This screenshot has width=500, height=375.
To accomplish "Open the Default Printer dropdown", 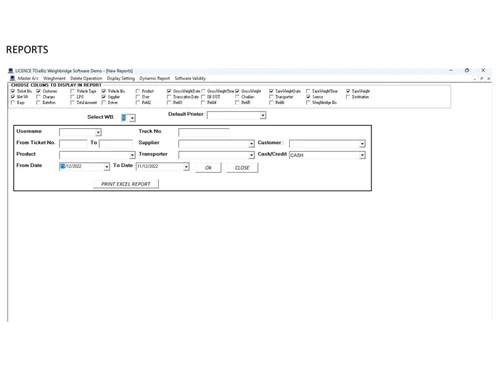I will point(263,115).
